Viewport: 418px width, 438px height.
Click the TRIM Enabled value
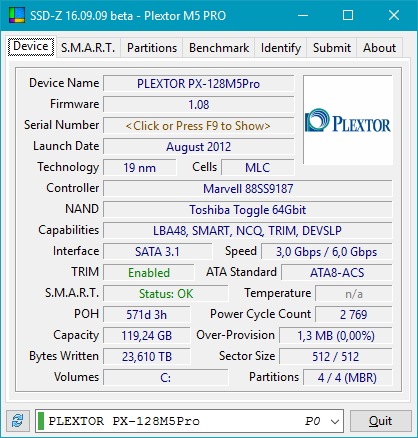tap(149, 273)
